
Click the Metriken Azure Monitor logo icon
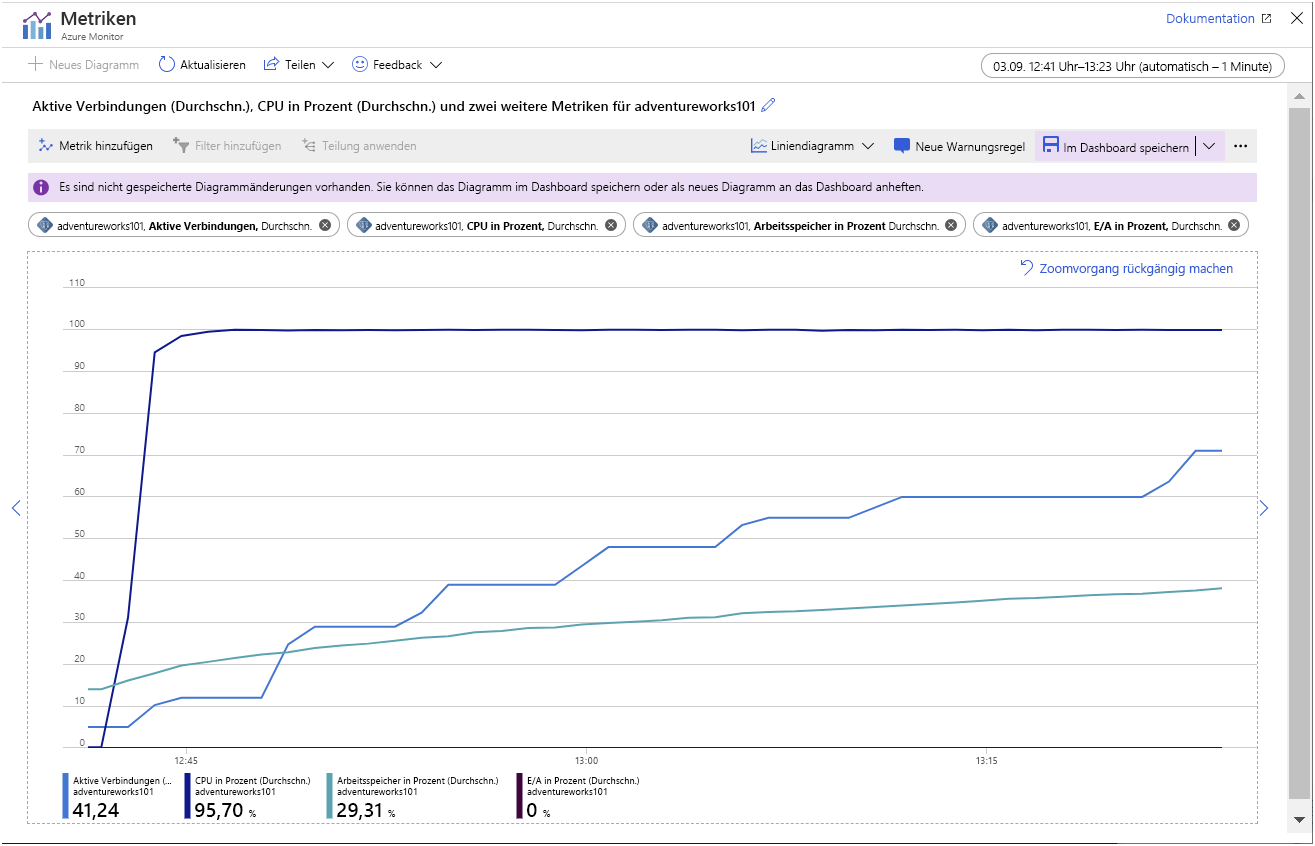click(x=37, y=24)
